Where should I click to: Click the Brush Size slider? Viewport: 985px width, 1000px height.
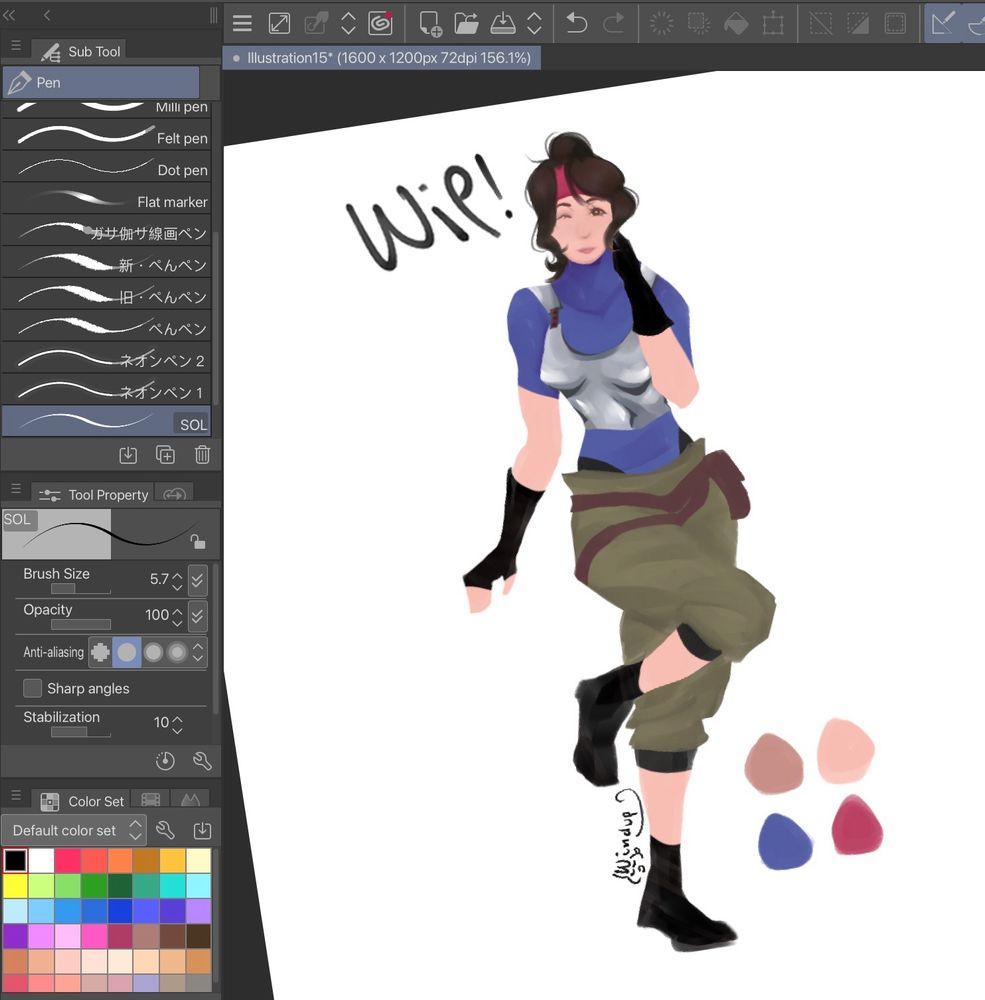[81, 589]
